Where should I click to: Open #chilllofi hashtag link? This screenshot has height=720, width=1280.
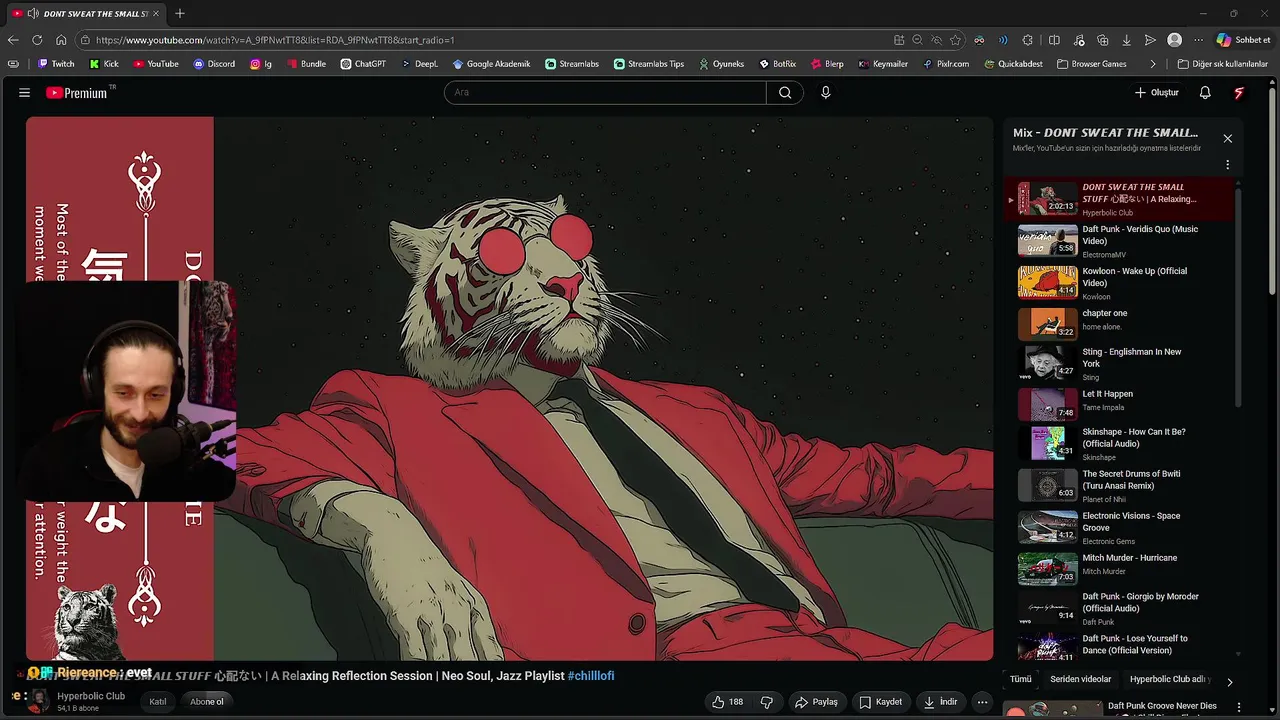[591, 676]
